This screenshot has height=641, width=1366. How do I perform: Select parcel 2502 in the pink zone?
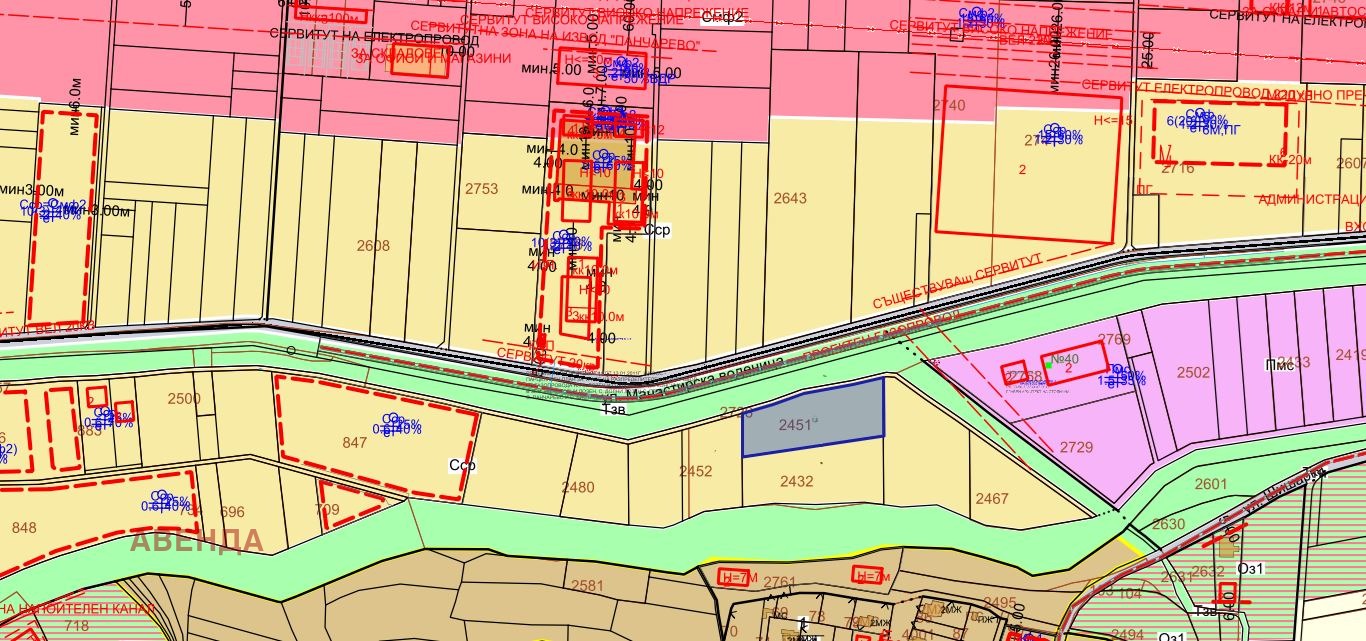1193,372
